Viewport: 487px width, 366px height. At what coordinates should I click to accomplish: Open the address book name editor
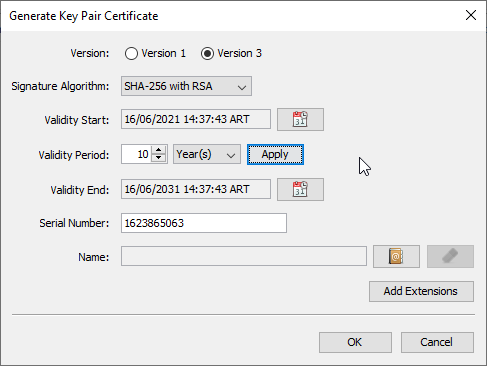[x=396, y=257]
